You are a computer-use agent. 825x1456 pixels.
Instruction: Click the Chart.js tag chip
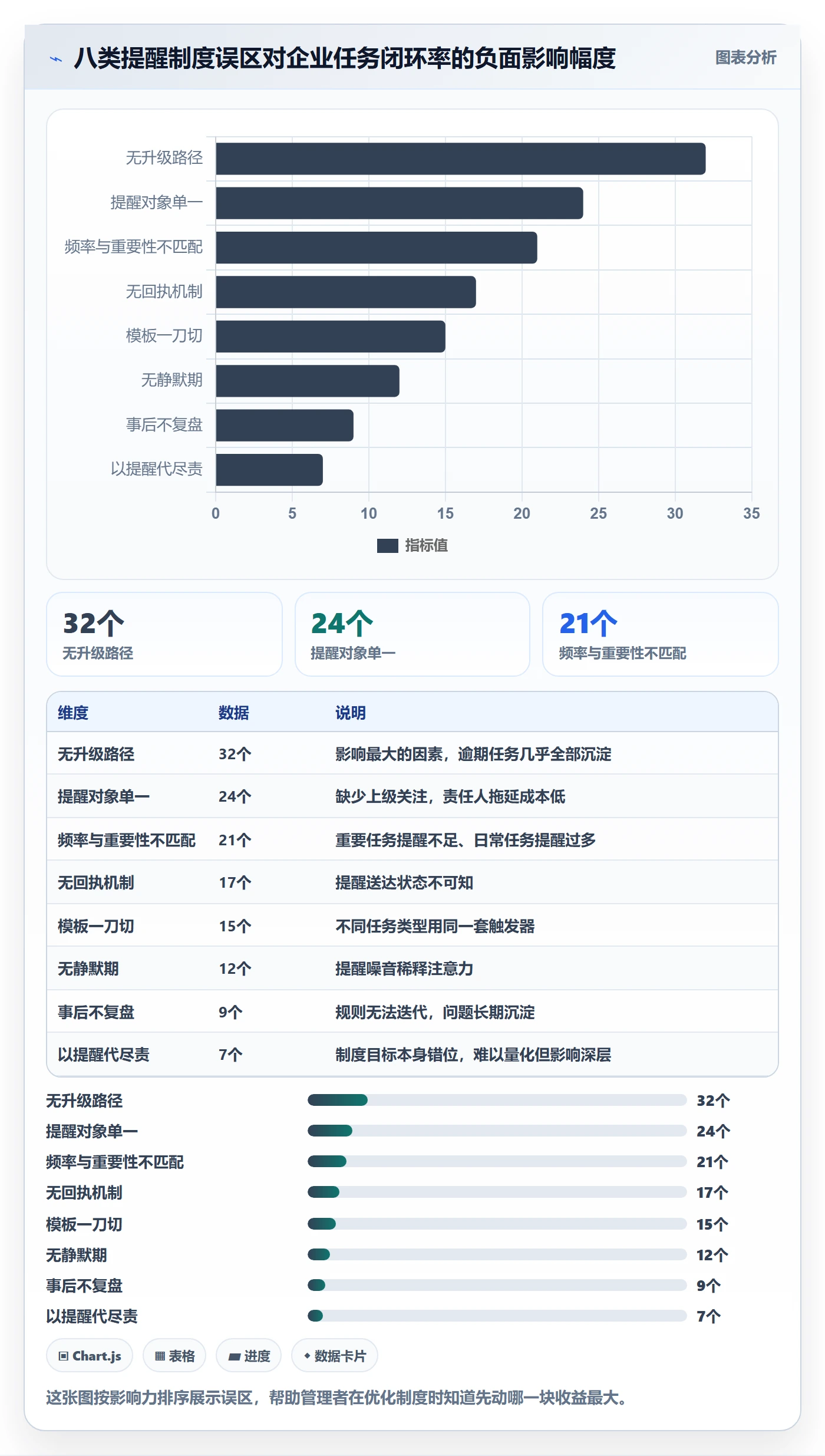point(90,1356)
